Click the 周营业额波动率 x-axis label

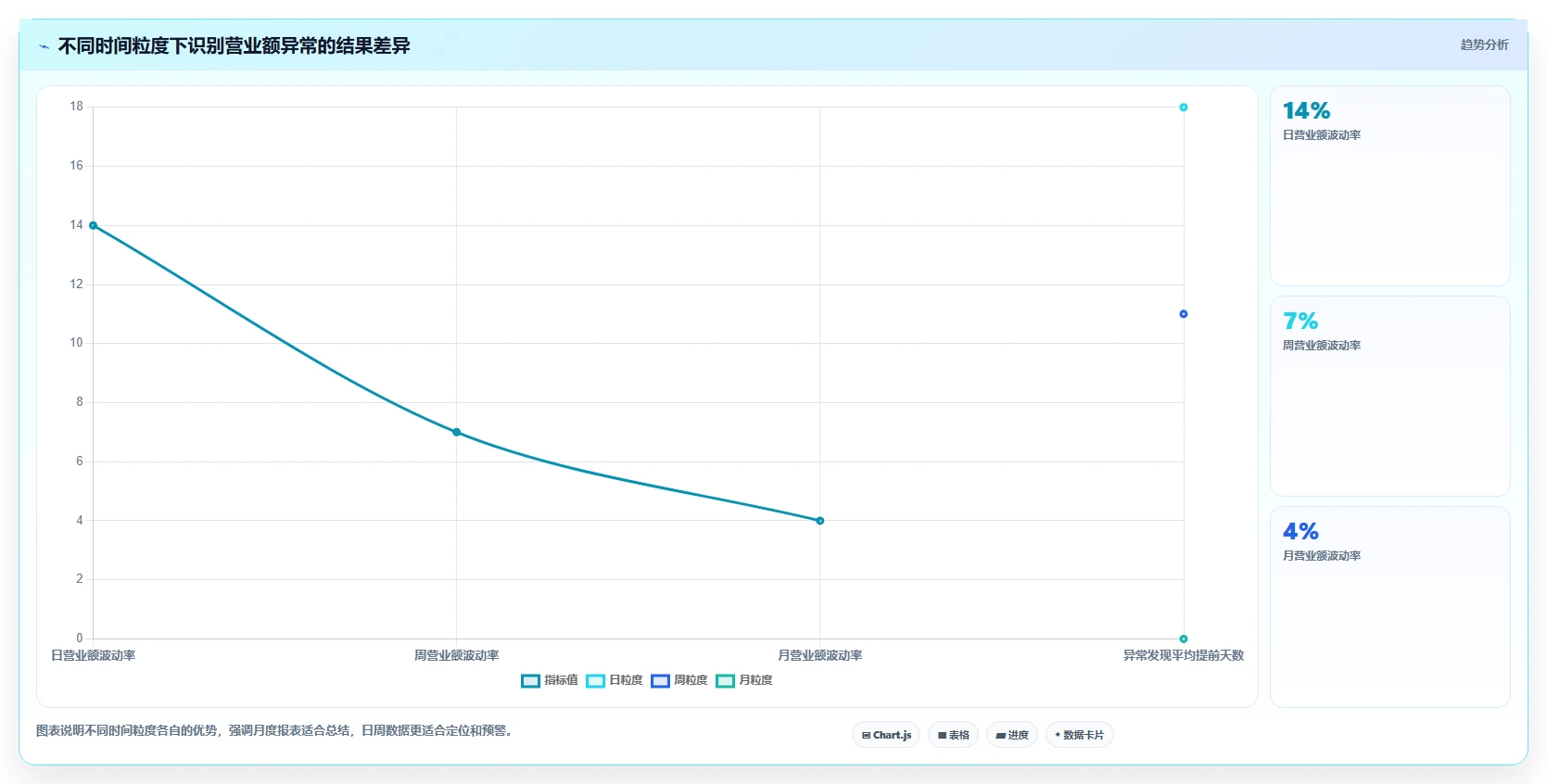click(456, 655)
